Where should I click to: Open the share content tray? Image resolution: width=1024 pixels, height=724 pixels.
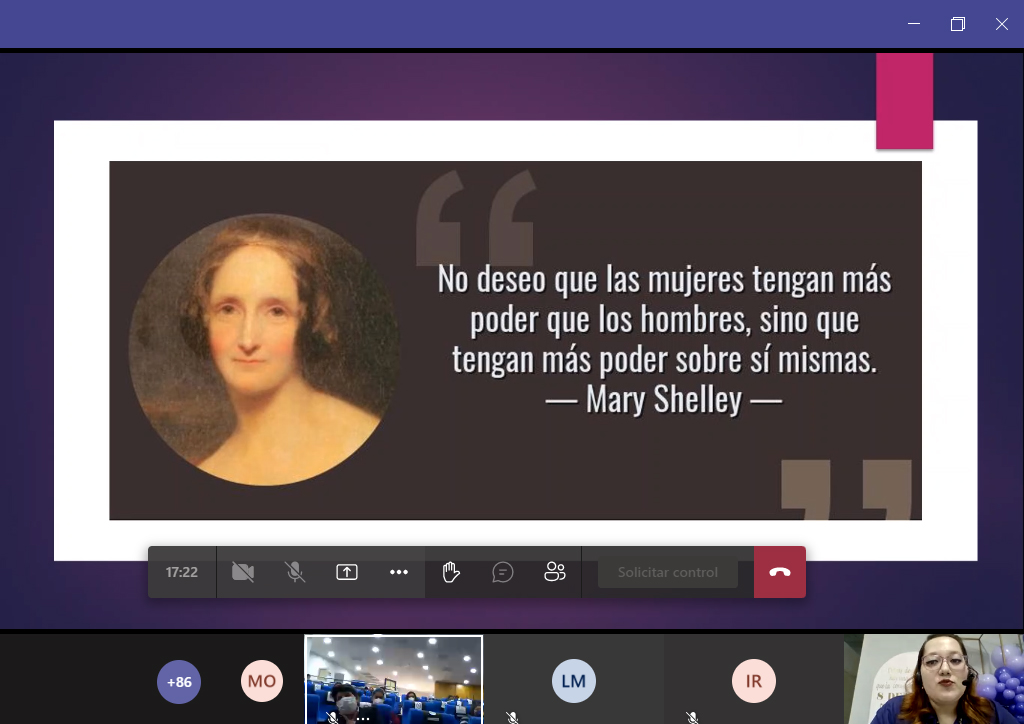click(347, 572)
